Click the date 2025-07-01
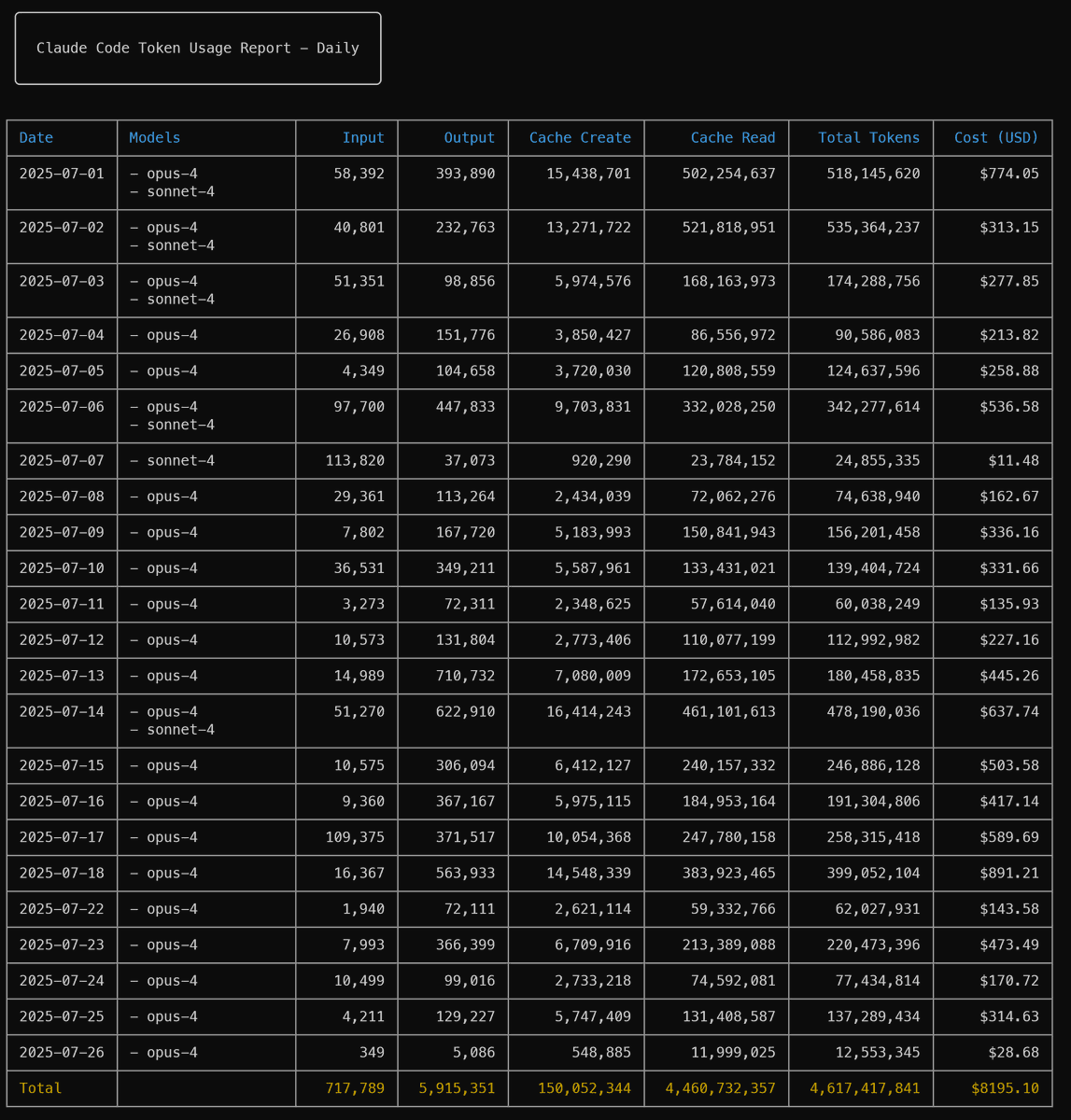 coord(62,174)
